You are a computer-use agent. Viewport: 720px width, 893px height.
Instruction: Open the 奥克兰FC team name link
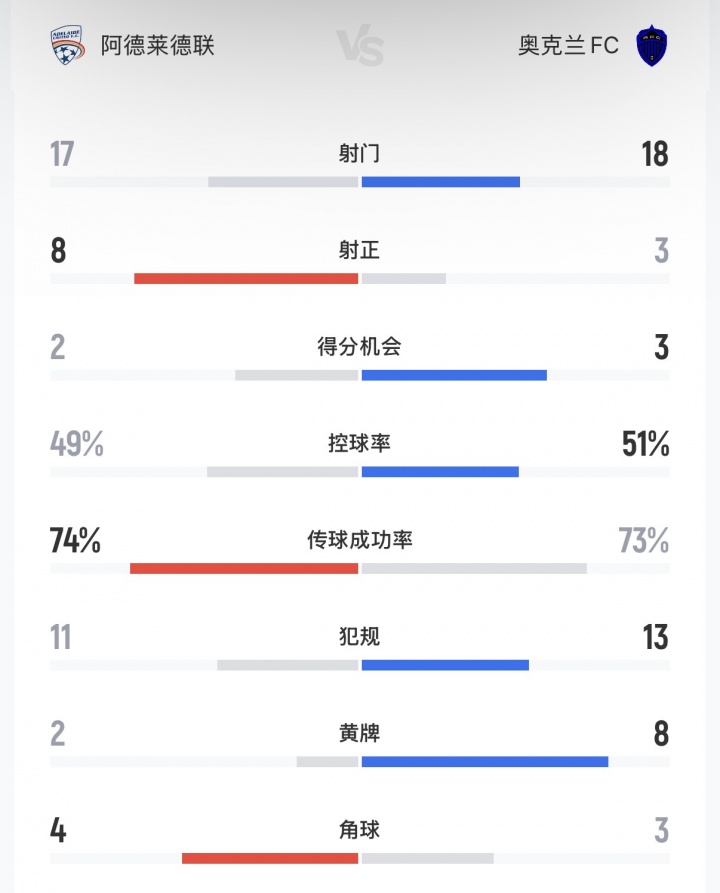click(x=568, y=46)
